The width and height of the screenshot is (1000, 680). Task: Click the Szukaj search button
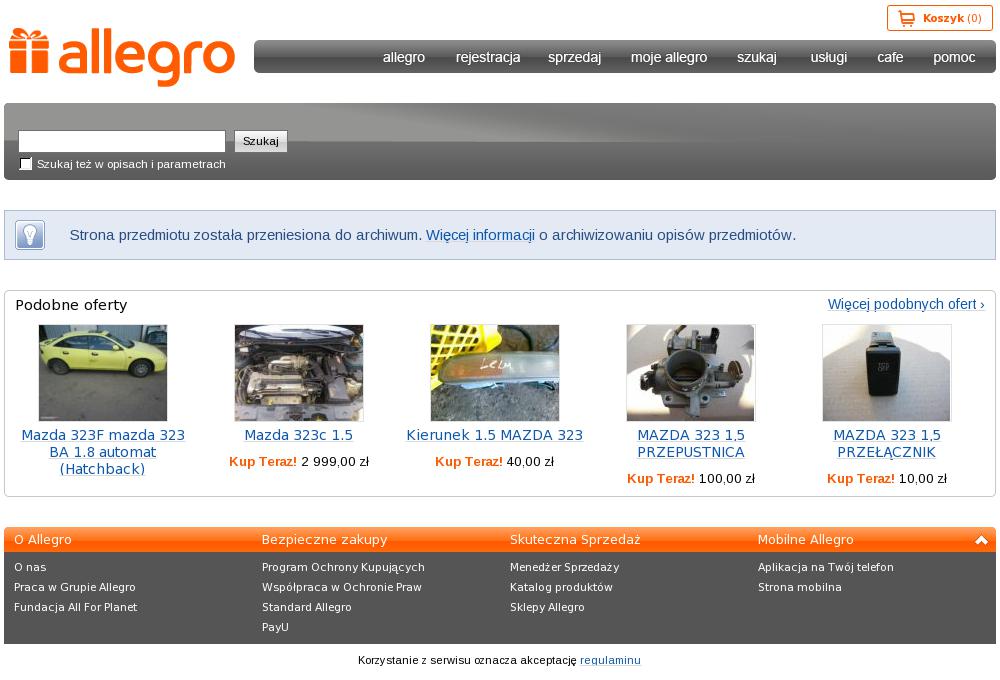pos(261,141)
